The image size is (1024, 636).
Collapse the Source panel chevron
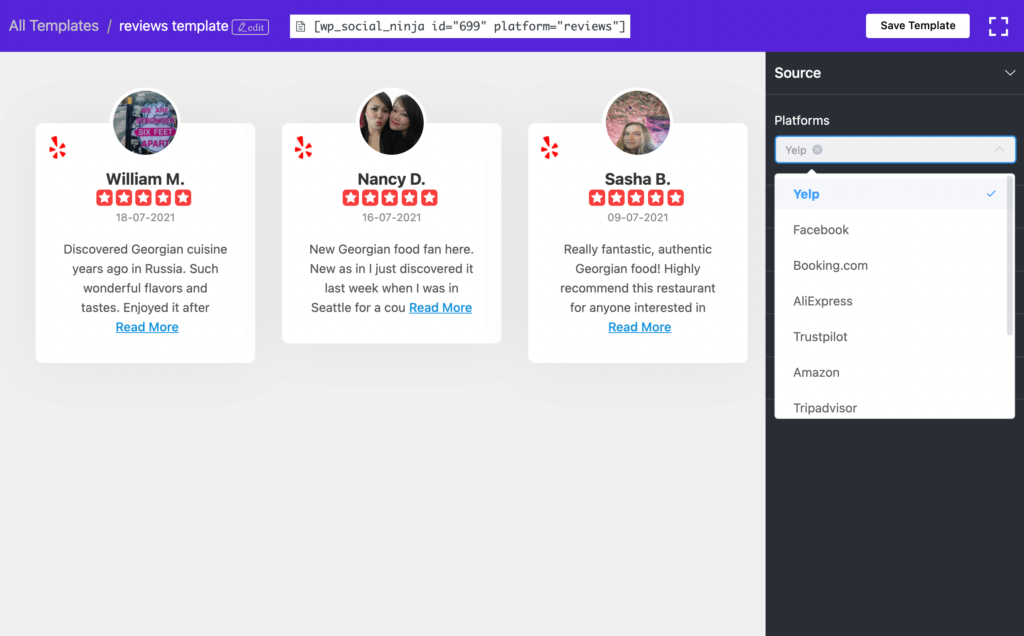1010,72
